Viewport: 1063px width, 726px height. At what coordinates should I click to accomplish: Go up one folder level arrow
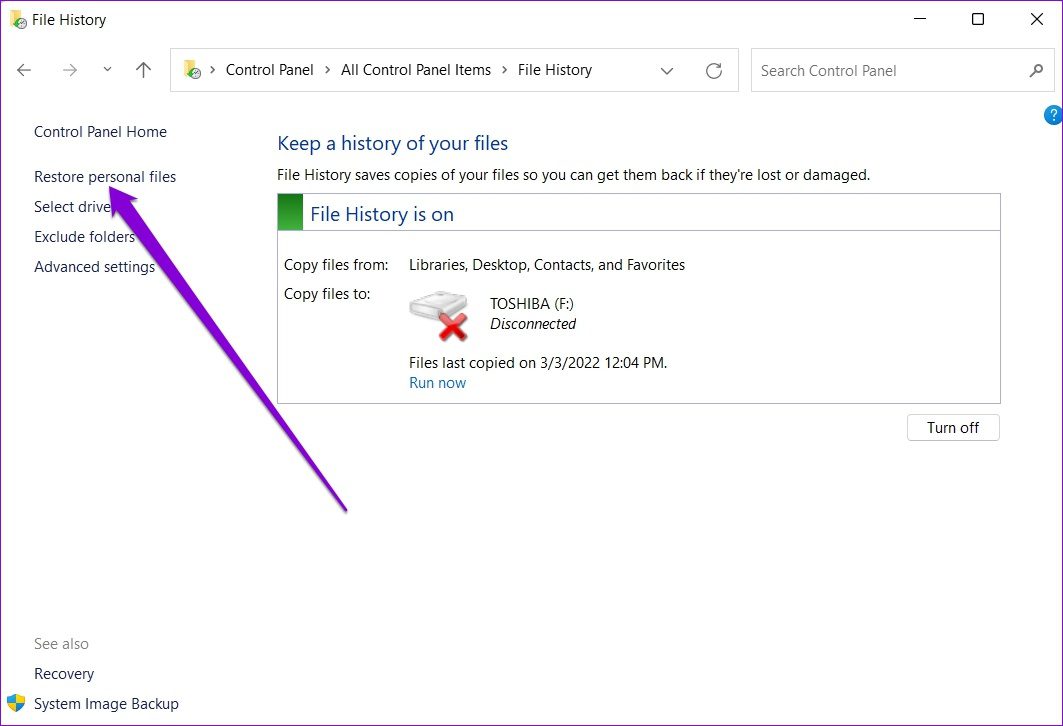point(143,70)
